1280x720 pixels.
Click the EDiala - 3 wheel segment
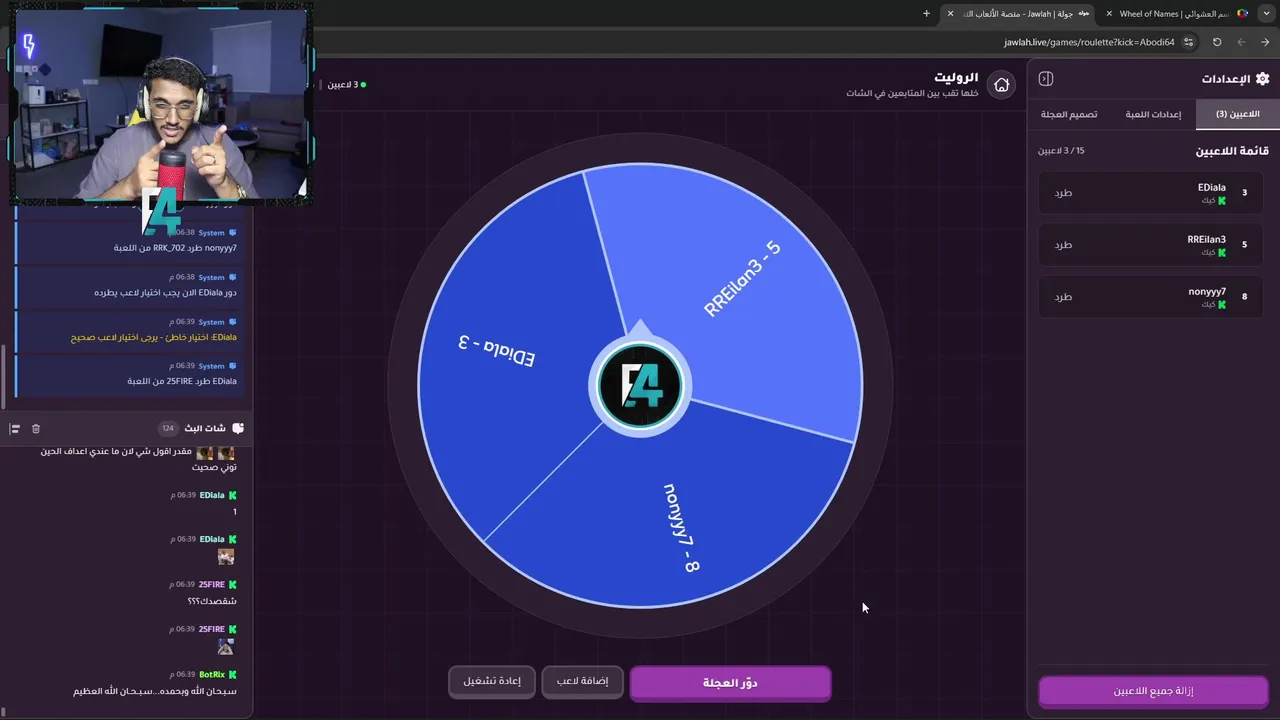(497, 350)
